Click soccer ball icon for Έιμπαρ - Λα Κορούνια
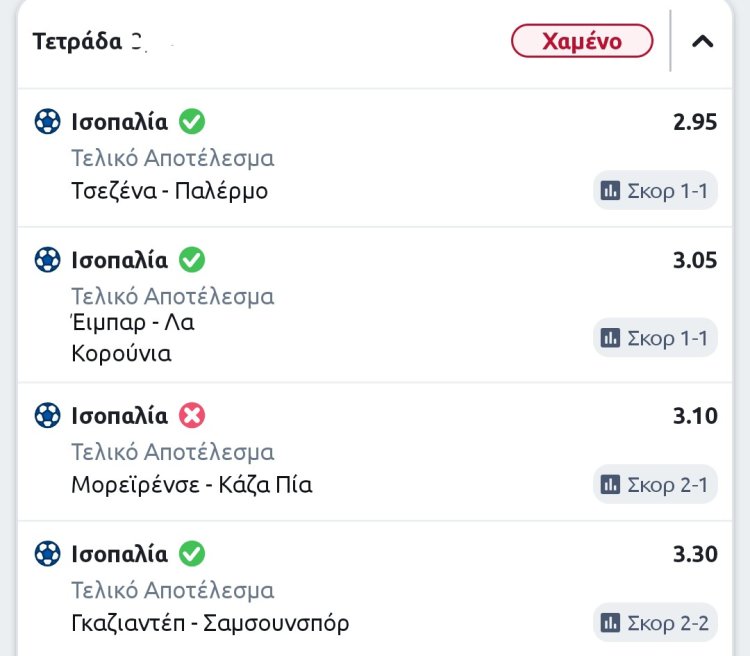This screenshot has width=750, height=656. pos(47,260)
